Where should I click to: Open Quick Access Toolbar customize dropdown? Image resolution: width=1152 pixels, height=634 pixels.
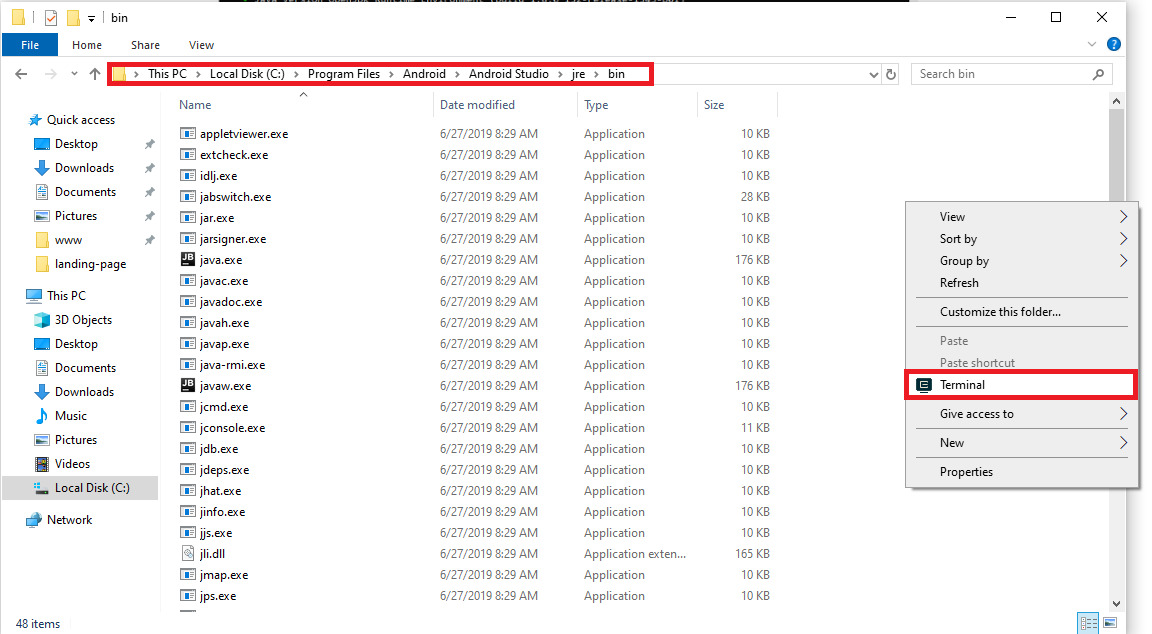pos(91,18)
